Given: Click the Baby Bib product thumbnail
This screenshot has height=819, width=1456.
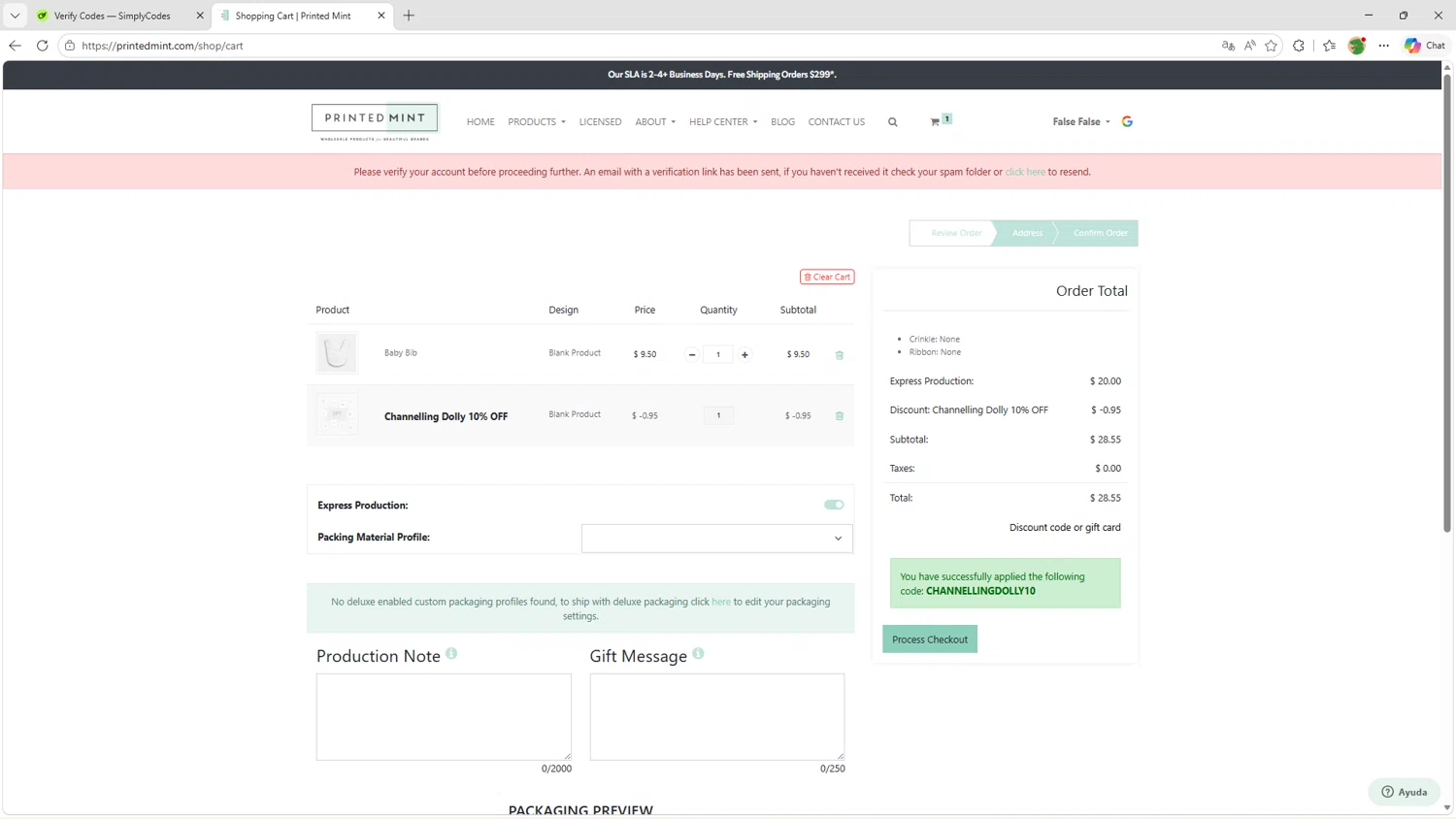Looking at the screenshot, I should (337, 353).
